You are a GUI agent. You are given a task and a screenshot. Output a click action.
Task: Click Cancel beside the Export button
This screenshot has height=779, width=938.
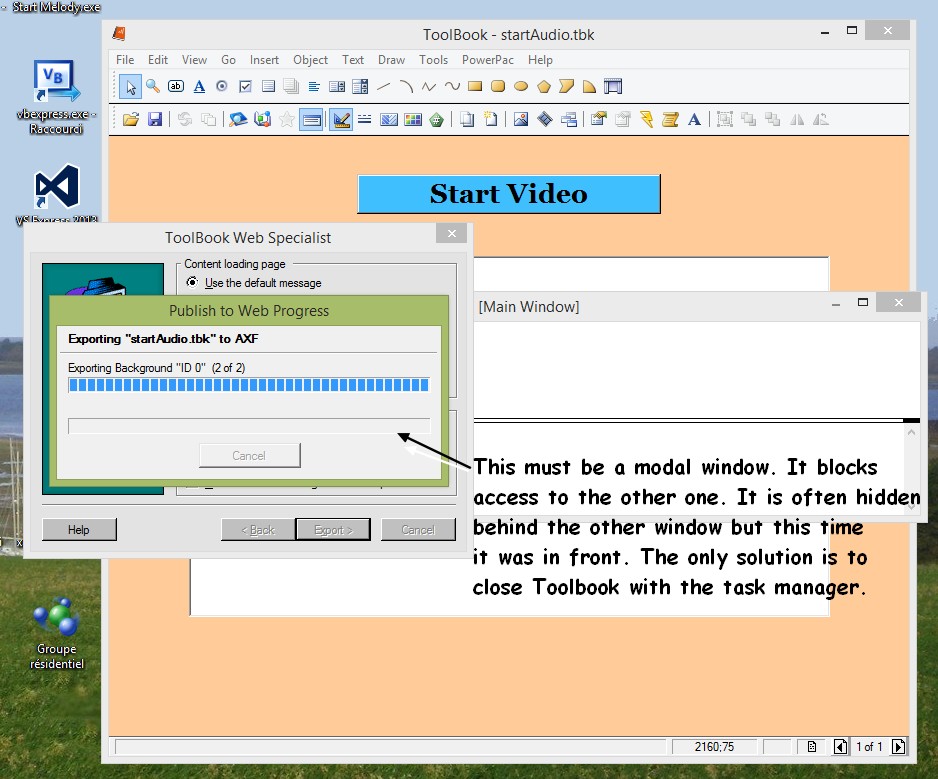pos(418,530)
